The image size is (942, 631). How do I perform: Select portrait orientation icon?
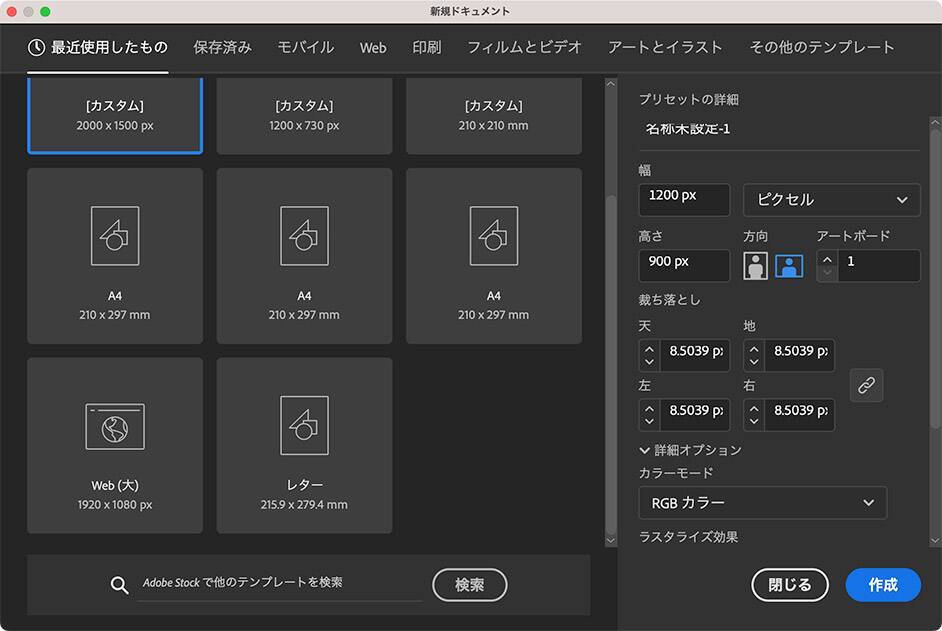point(755,266)
